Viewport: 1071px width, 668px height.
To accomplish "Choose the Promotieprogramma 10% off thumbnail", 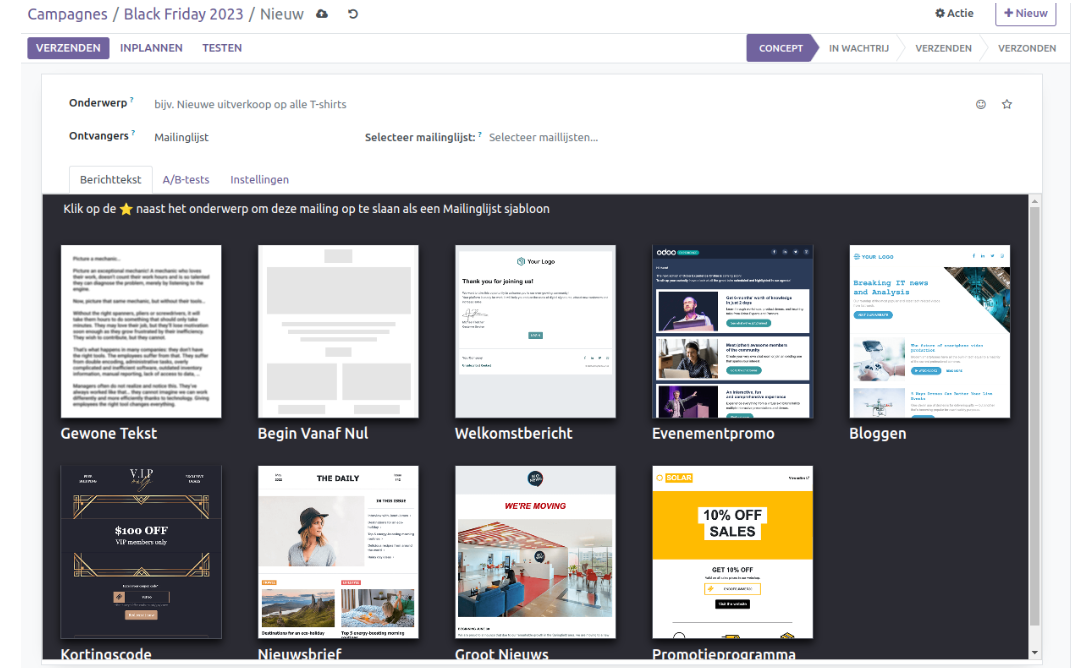I will pyautogui.click(x=732, y=552).
